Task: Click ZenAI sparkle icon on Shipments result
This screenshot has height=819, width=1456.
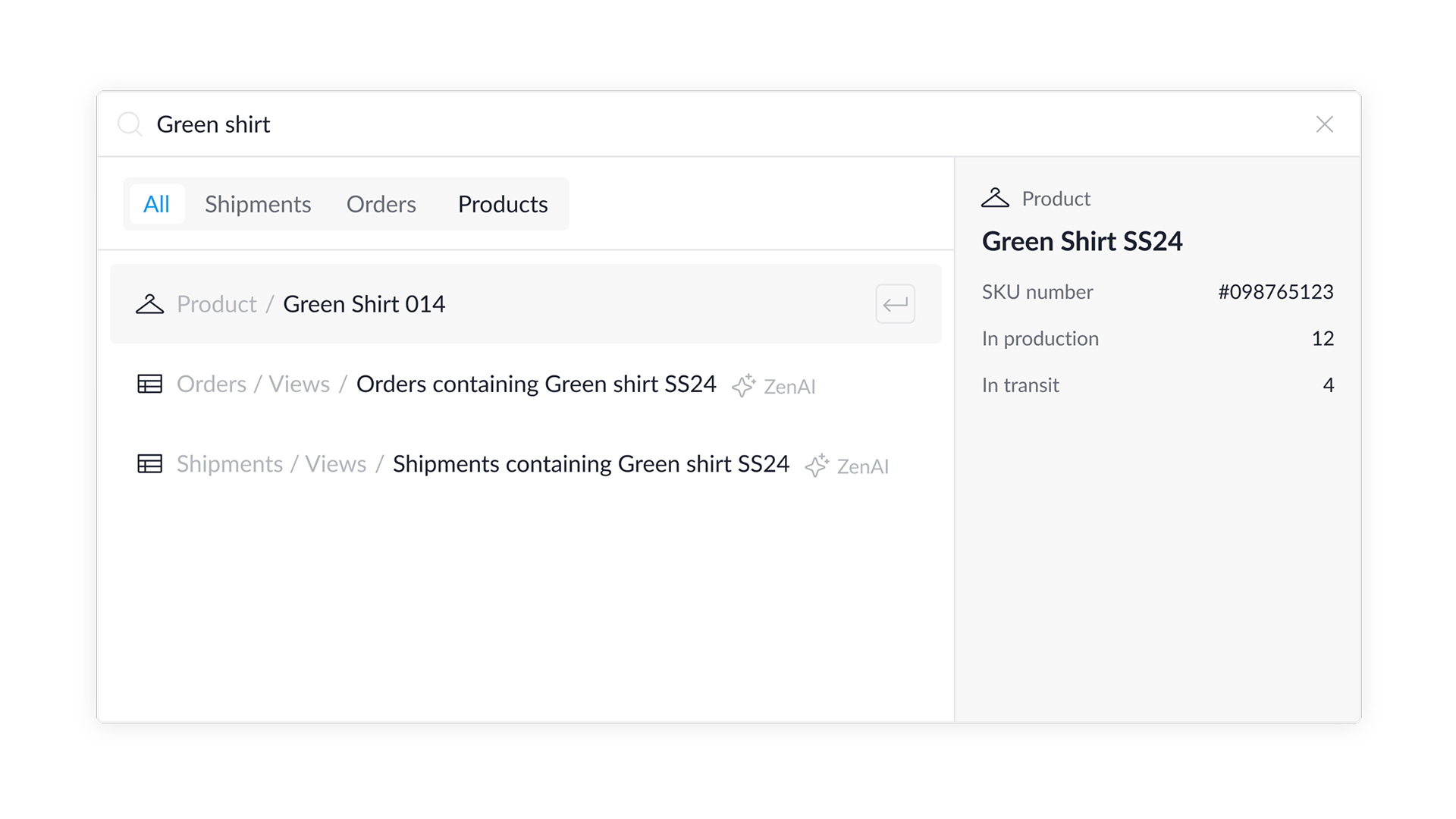Action: point(817,465)
